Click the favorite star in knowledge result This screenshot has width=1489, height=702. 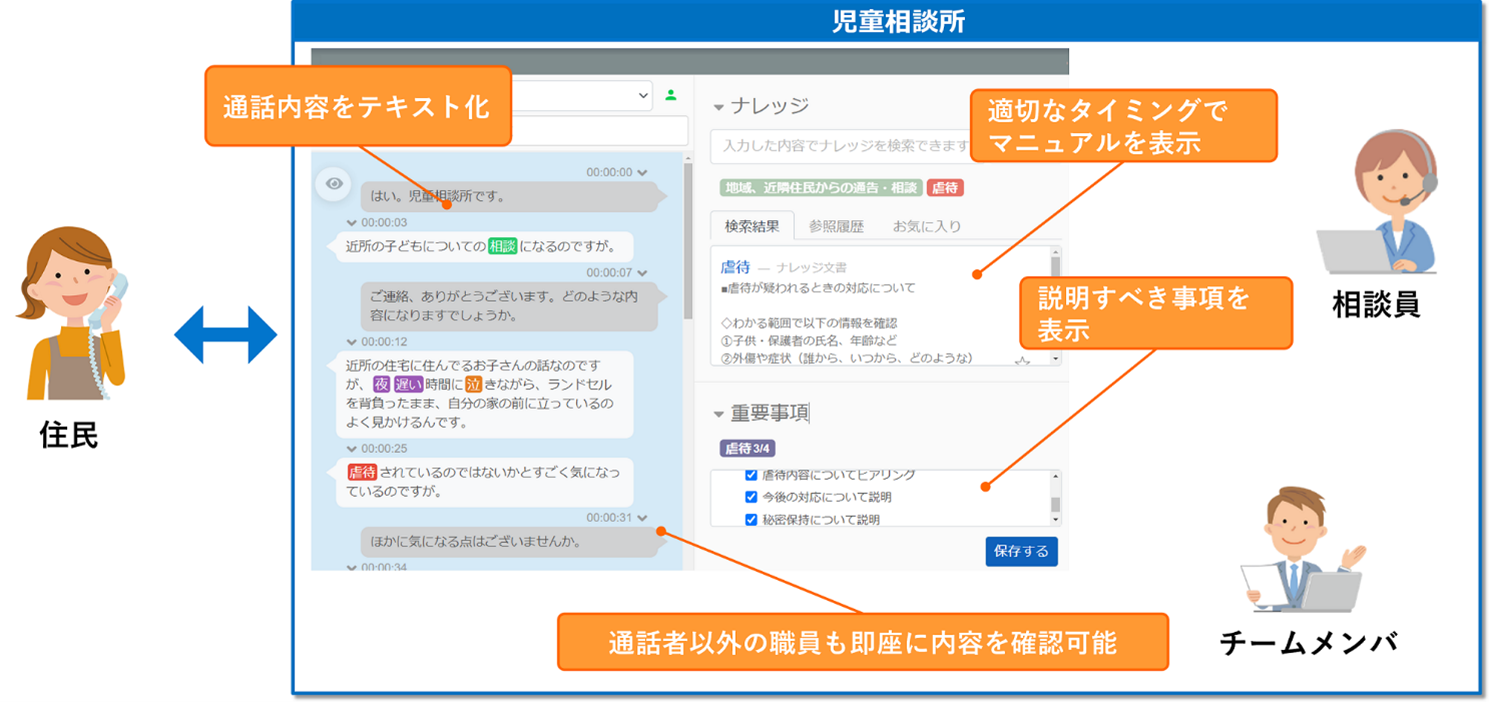pyautogui.click(x=1022, y=362)
